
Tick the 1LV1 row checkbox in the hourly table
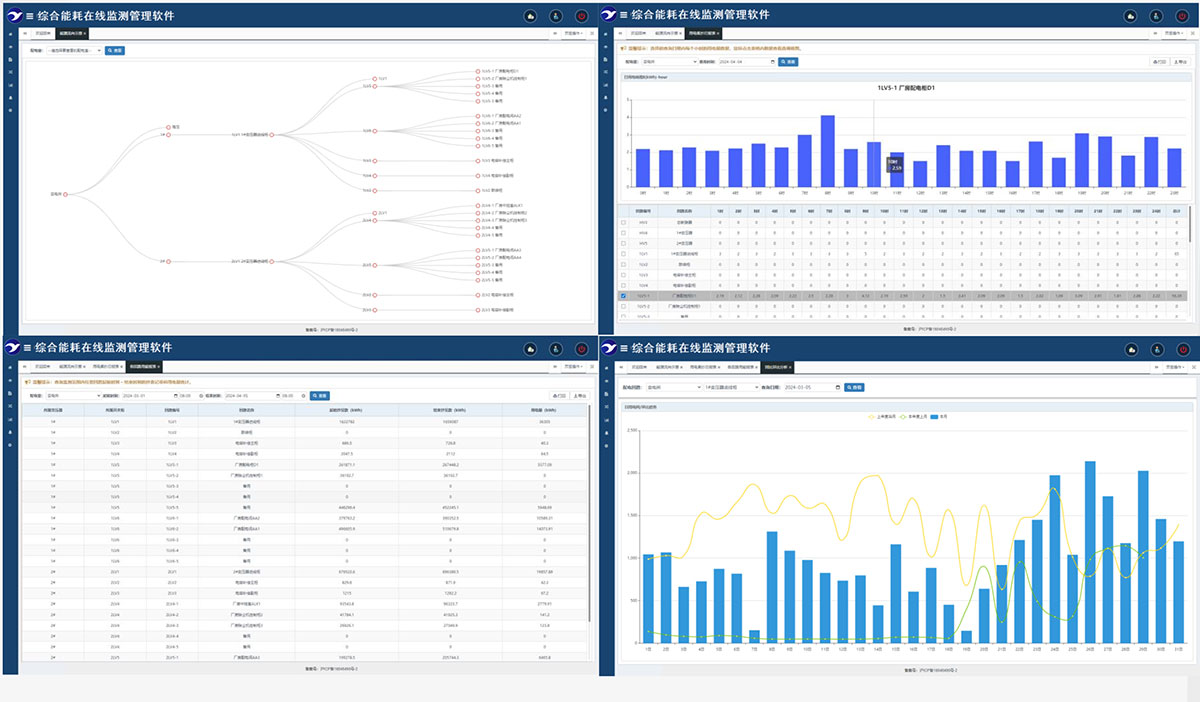(625, 254)
